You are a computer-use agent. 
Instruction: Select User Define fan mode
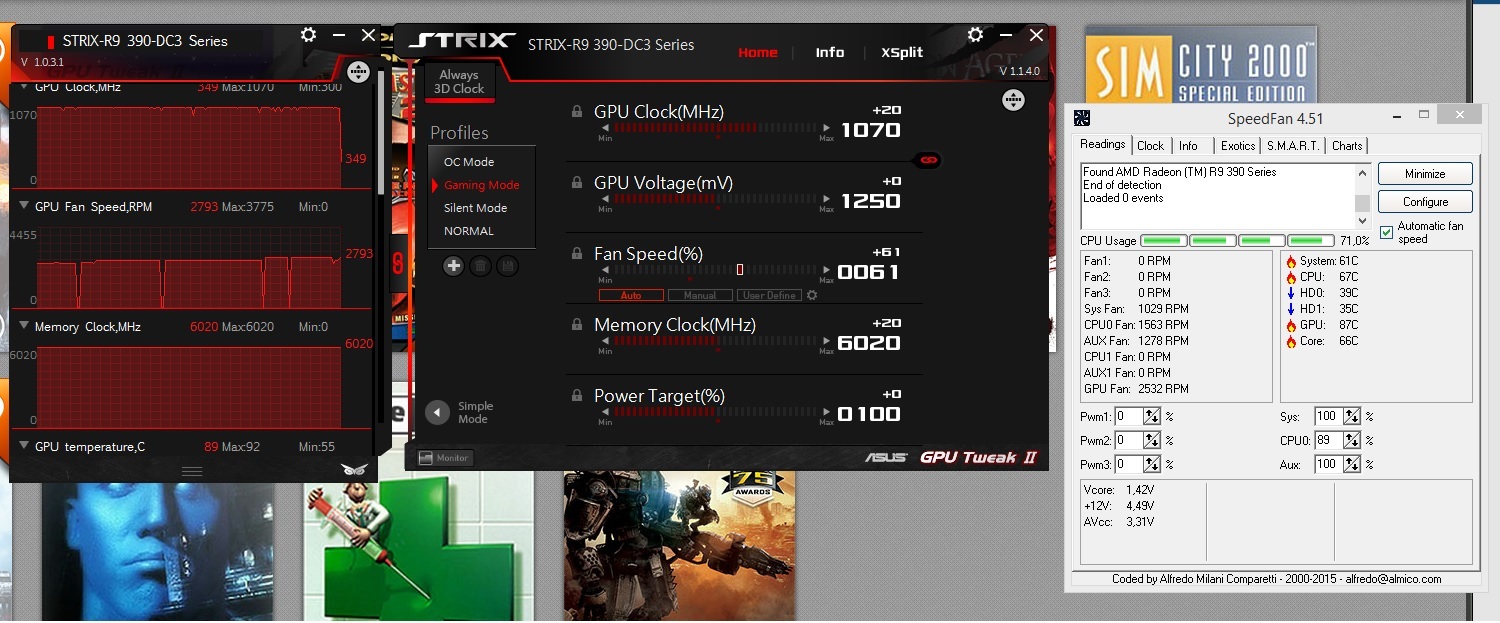point(769,295)
